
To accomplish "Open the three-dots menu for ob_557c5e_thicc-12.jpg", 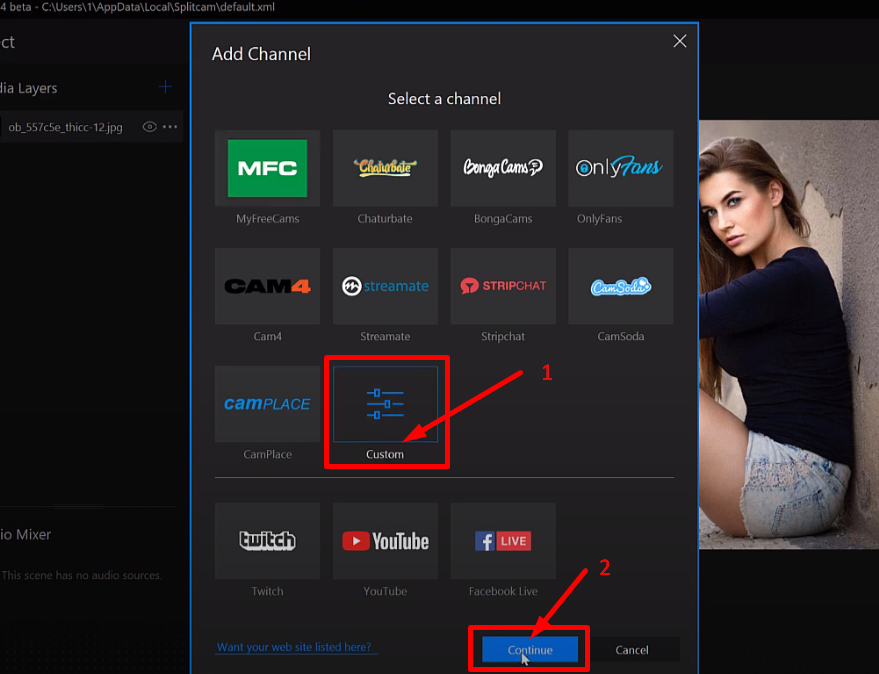I will [170, 127].
